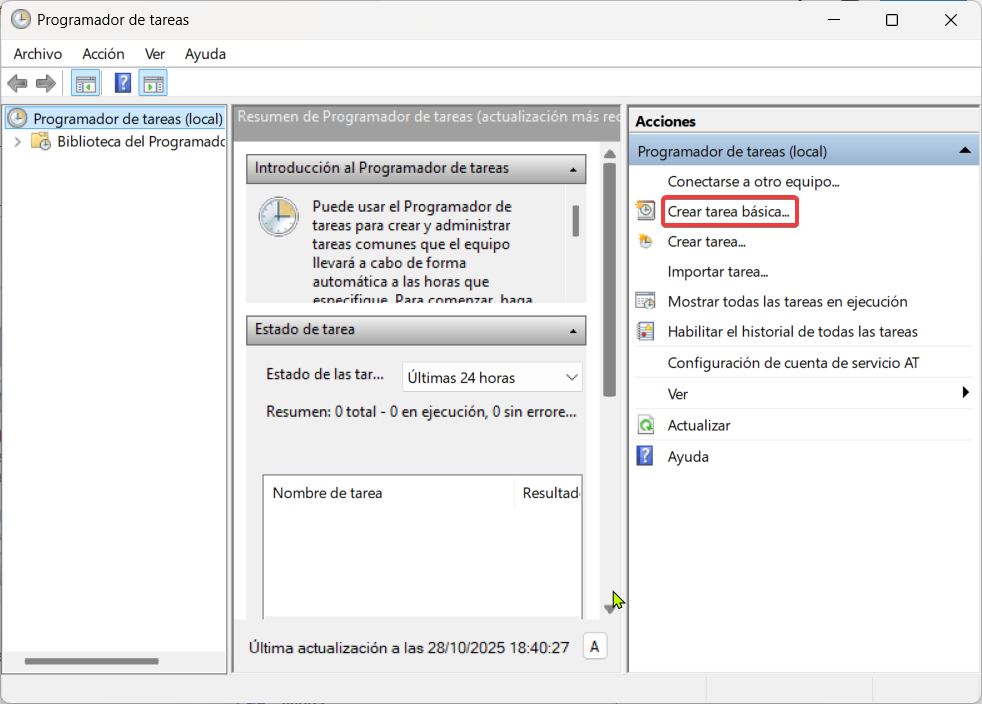Show all running tasks (Mostrar todas las tareas)
Viewport: 982px width, 704px height.
787,302
